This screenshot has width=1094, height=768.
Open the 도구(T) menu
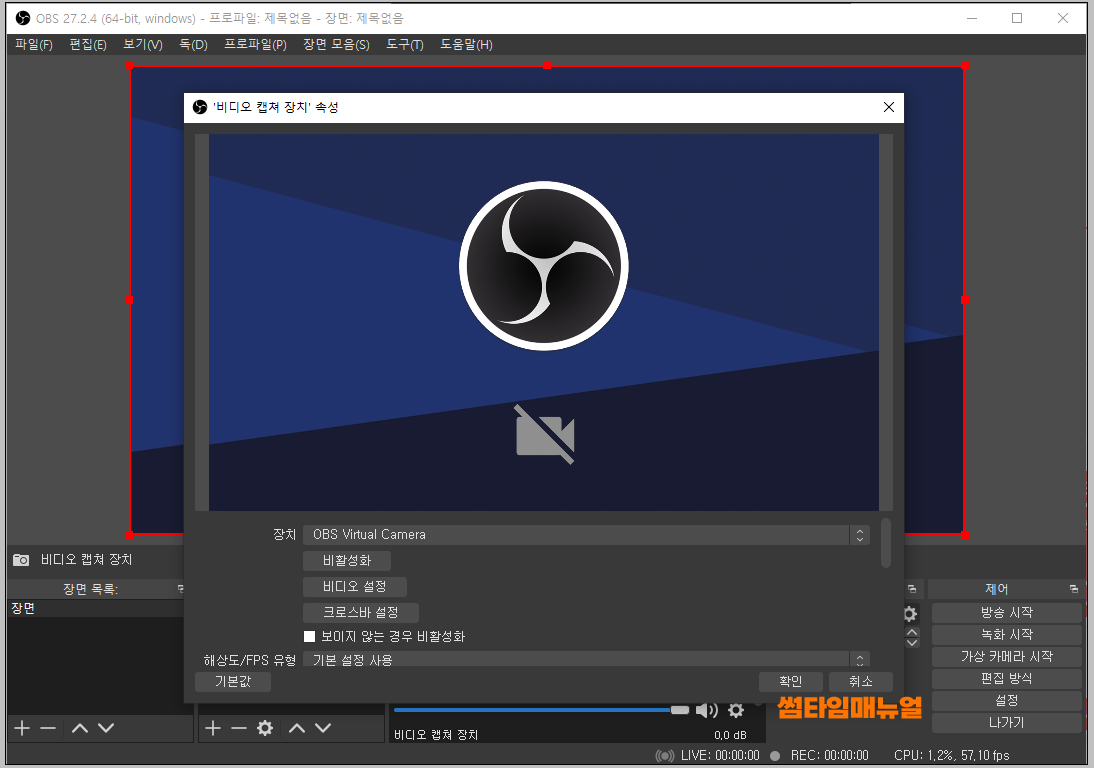405,45
